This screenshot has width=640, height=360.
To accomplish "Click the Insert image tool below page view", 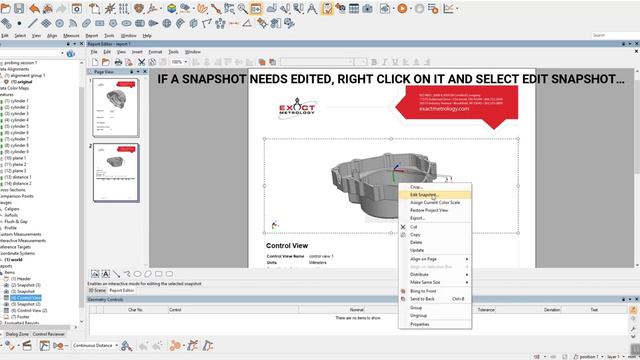I will [x=95, y=274].
